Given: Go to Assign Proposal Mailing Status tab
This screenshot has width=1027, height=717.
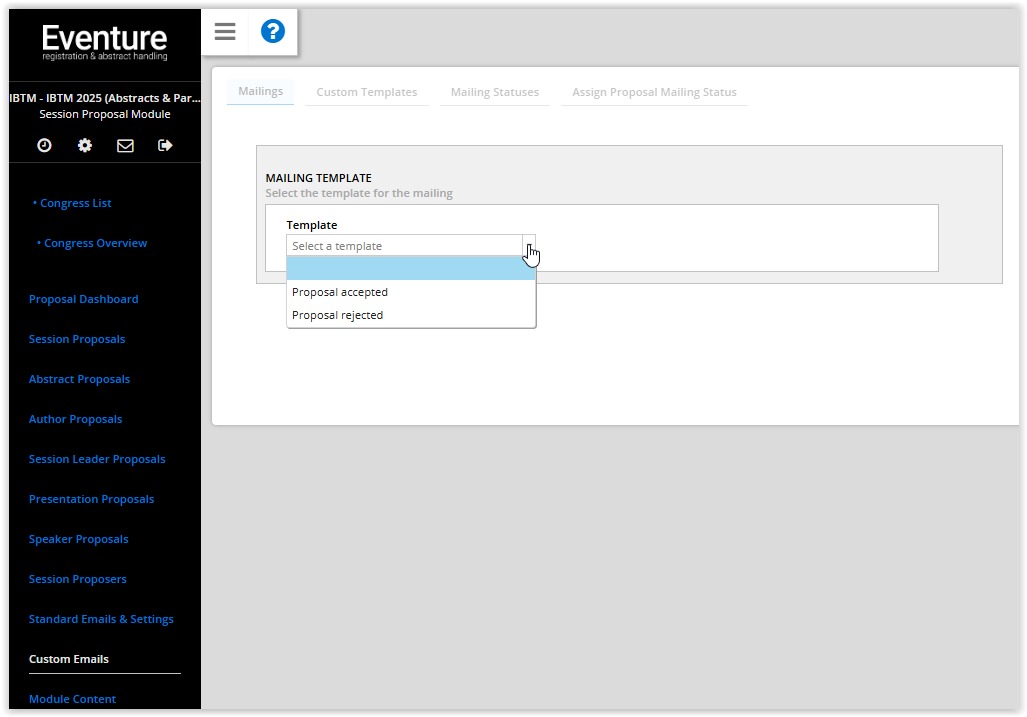Looking at the screenshot, I should [x=654, y=92].
